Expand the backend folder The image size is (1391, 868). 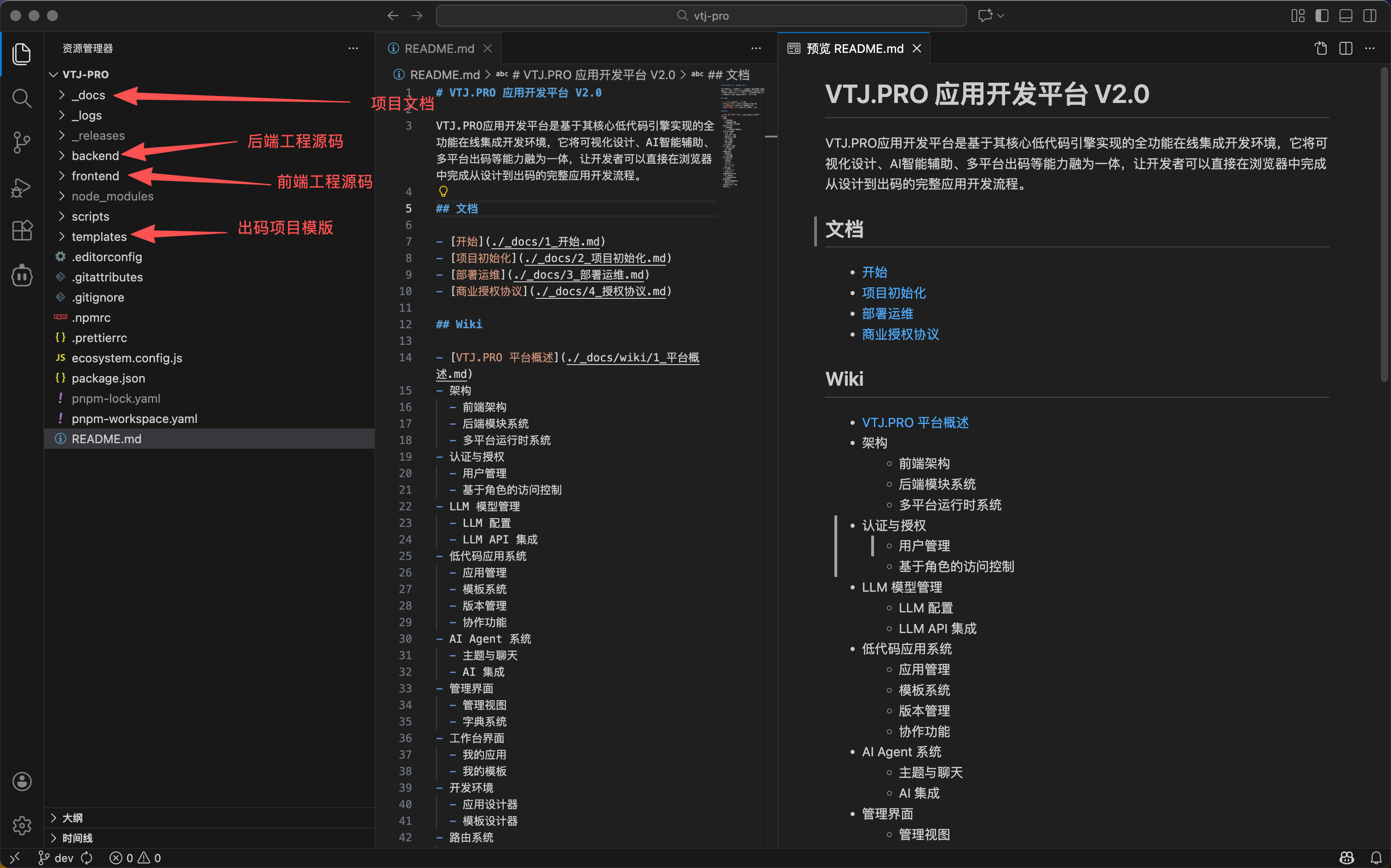point(95,155)
